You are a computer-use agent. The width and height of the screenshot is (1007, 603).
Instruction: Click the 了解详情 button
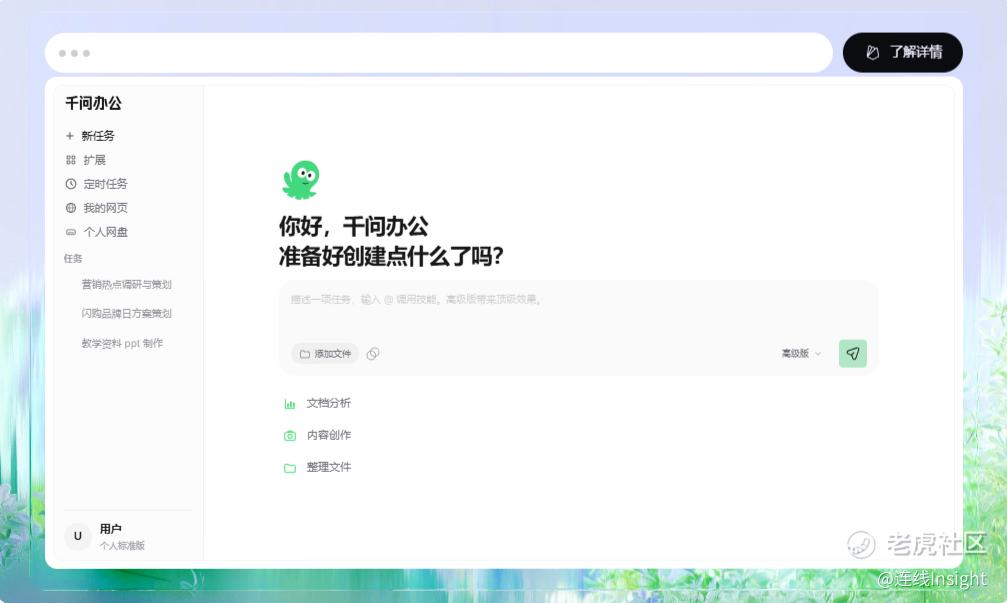point(902,53)
